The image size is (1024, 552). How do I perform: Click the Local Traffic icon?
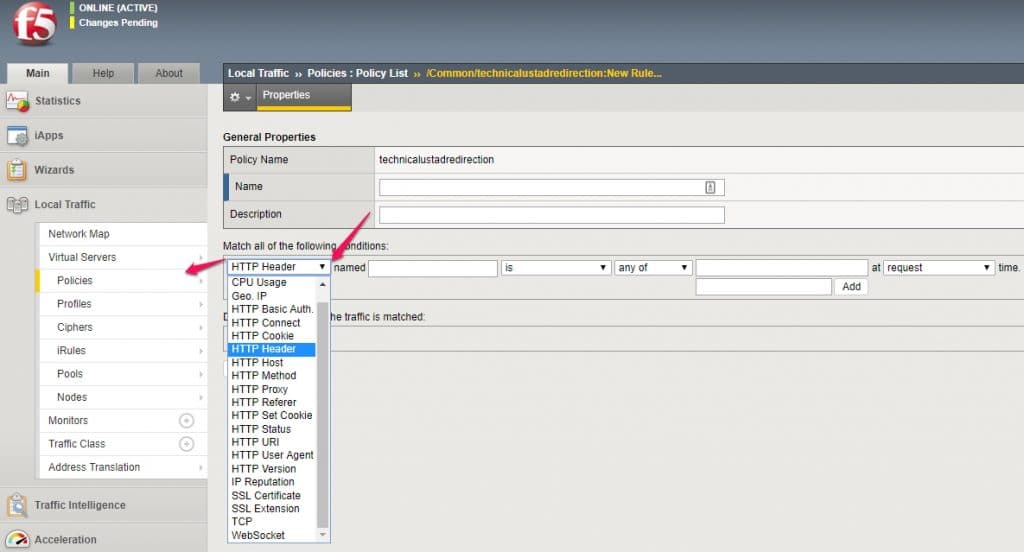pos(17,205)
